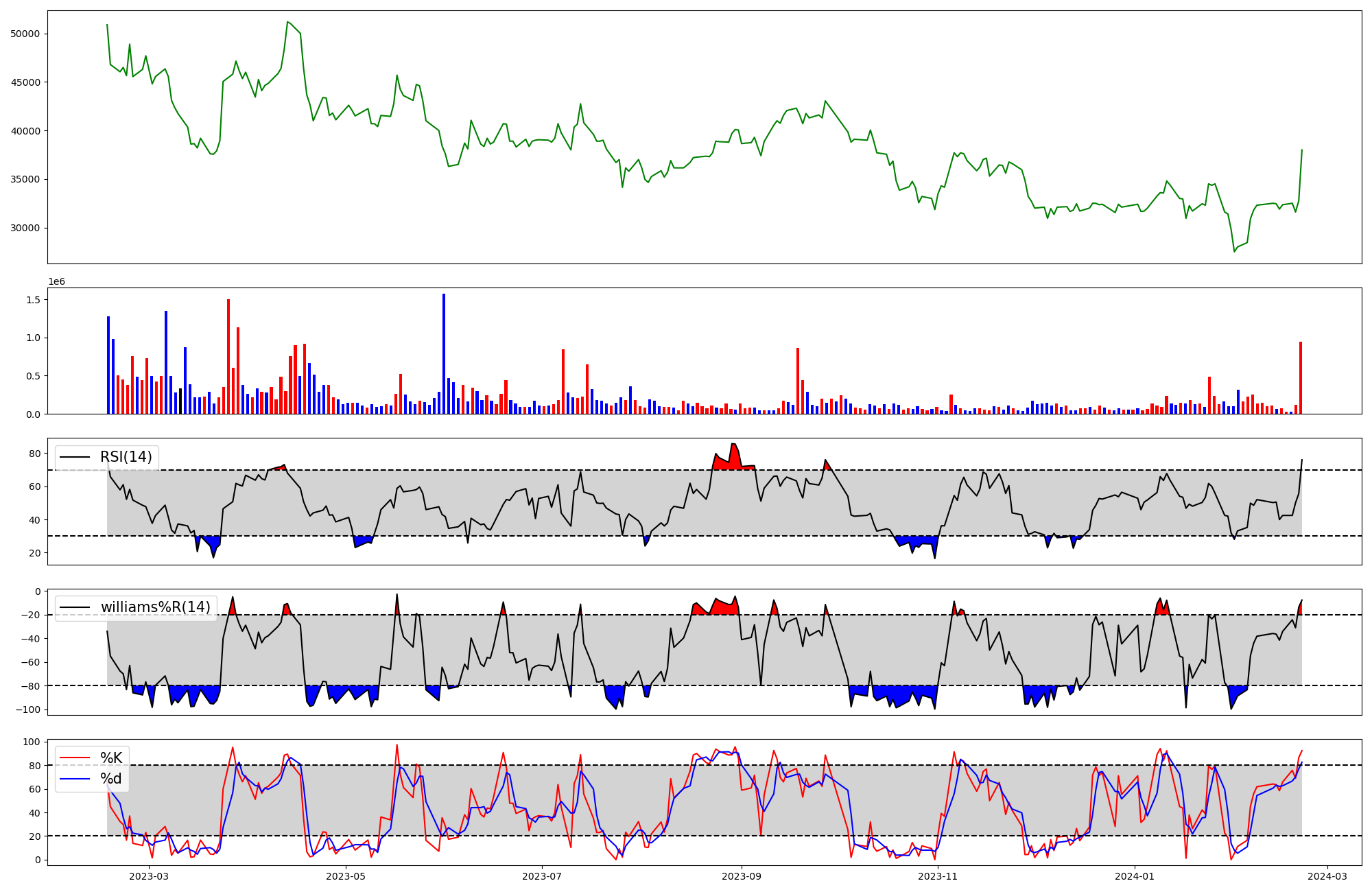Click the blue %d legend line sample
The height and width of the screenshot is (892, 1372).
[x=75, y=779]
